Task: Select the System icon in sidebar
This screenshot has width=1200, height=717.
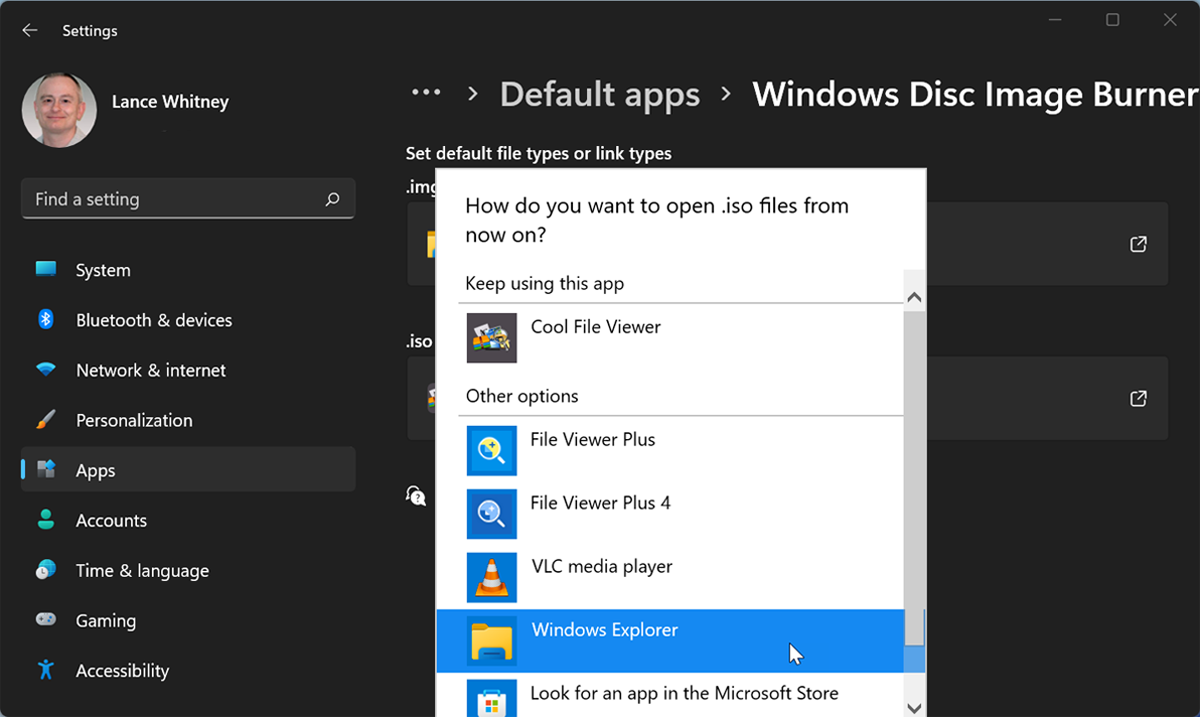Action: click(46, 269)
